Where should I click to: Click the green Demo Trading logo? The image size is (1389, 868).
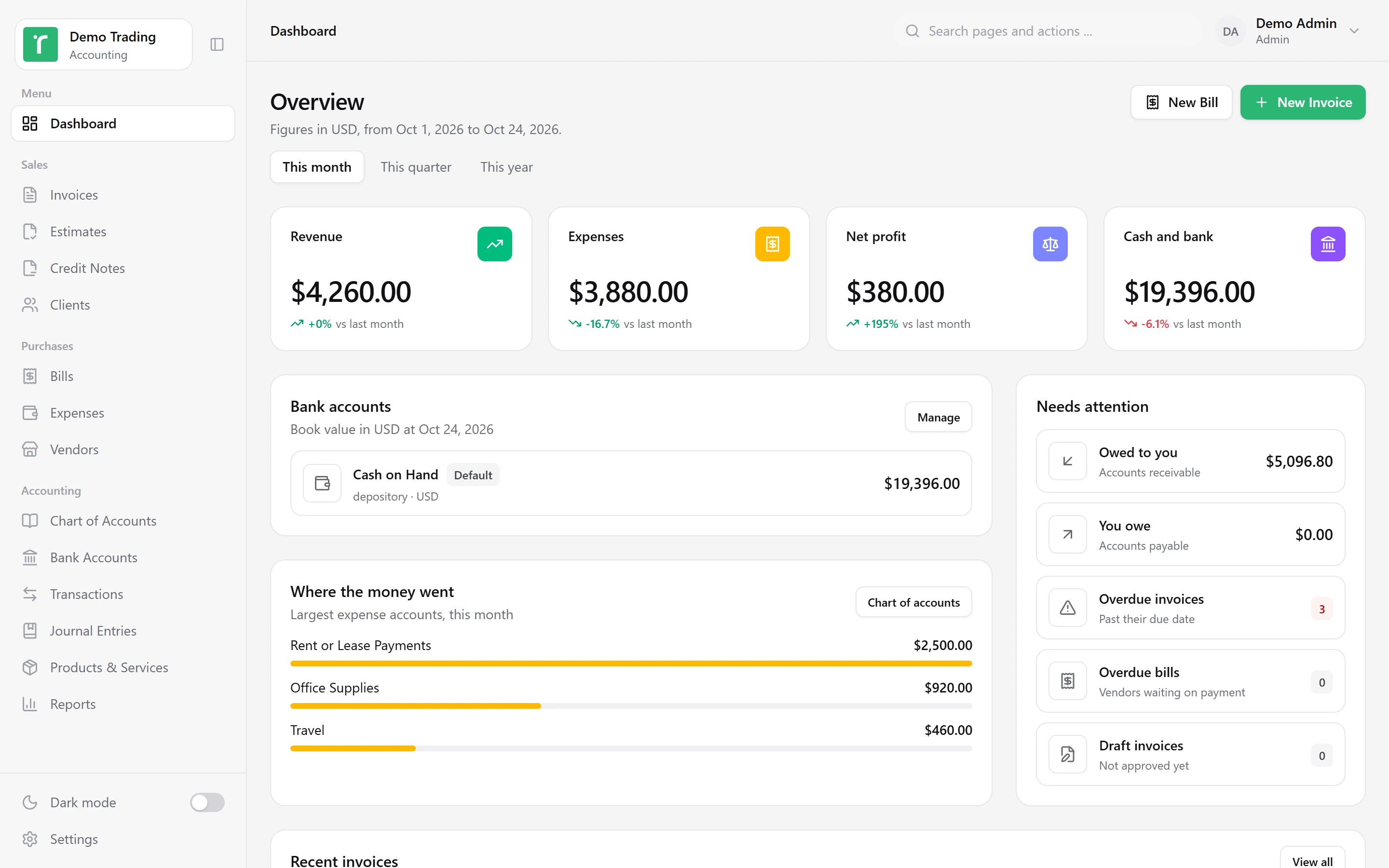pos(40,44)
